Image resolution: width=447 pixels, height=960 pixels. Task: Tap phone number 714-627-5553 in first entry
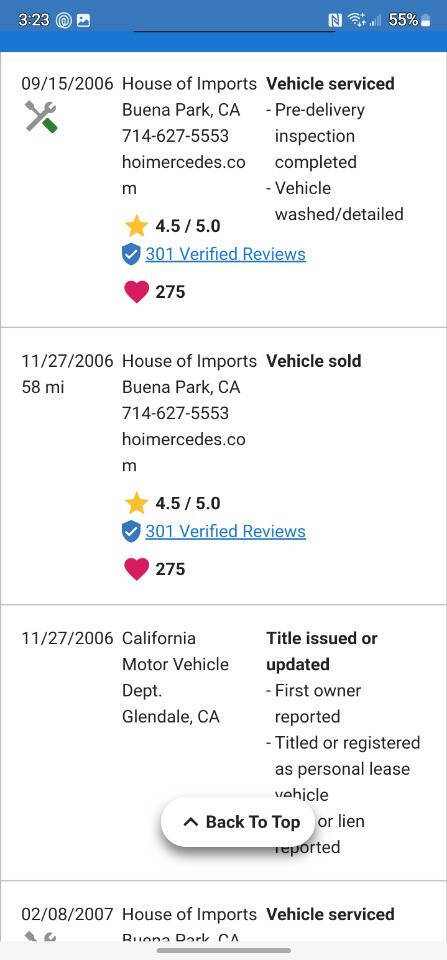(x=175, y=136)
